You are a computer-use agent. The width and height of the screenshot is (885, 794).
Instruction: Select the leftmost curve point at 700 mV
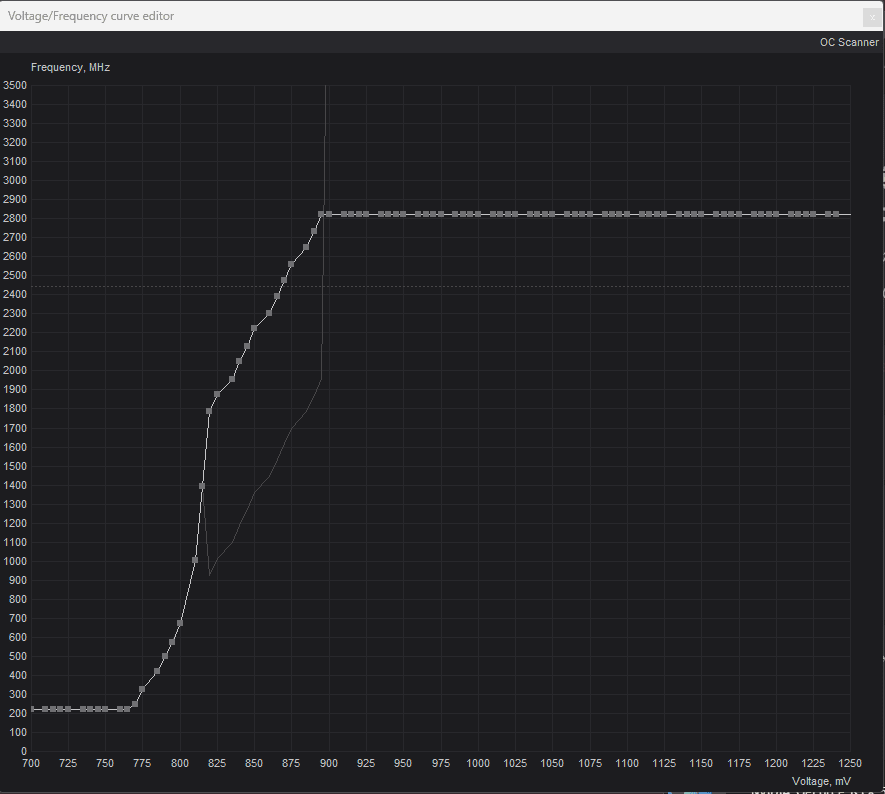[32, 709]
